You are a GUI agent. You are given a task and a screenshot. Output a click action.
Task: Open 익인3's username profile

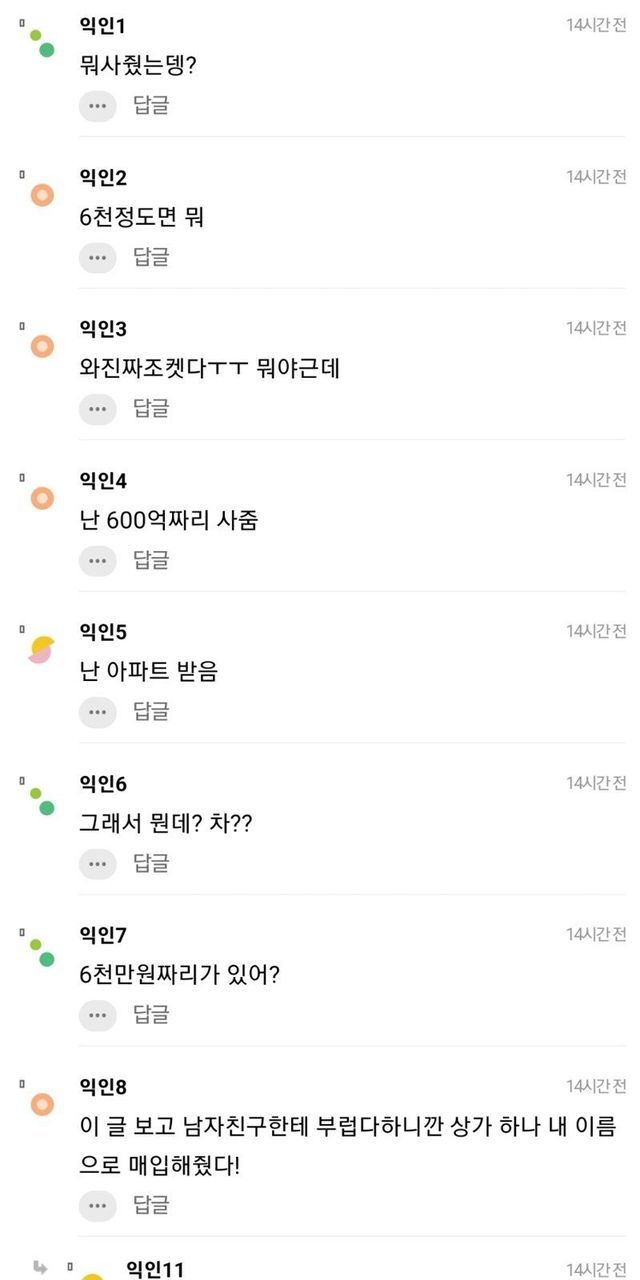(x=103, y=329)
